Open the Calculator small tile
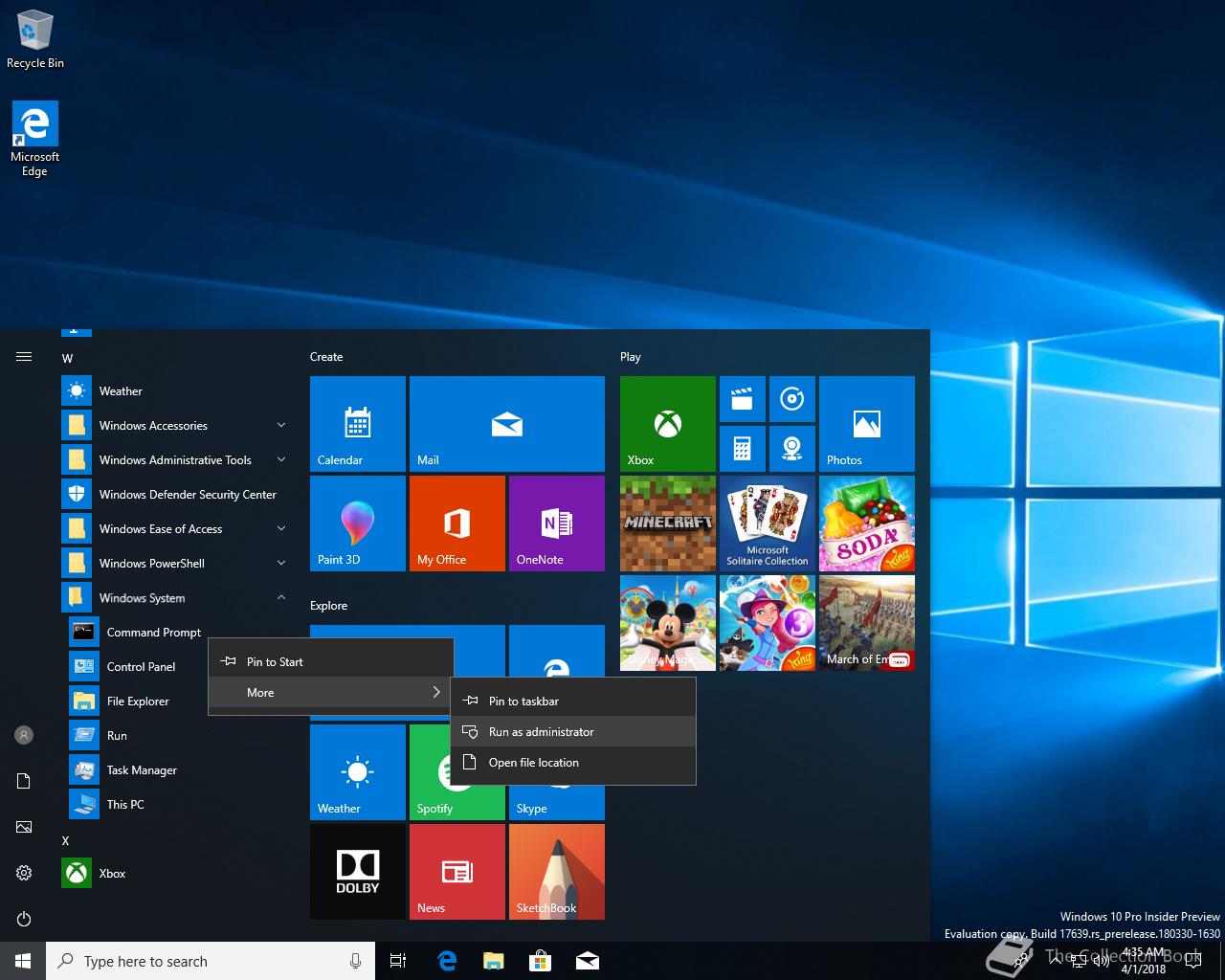This screenshot has width=1225, height=980. [743, 449]
